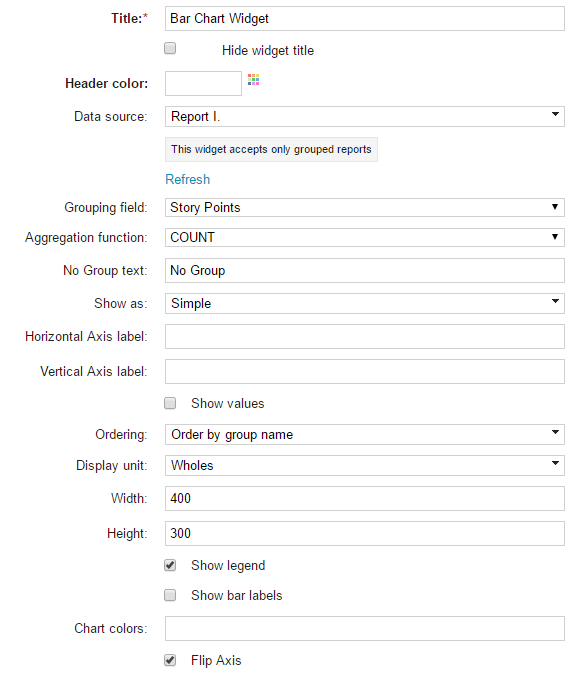Focus the Title field with Bar Chart Widget

click(x=365, y=19)
